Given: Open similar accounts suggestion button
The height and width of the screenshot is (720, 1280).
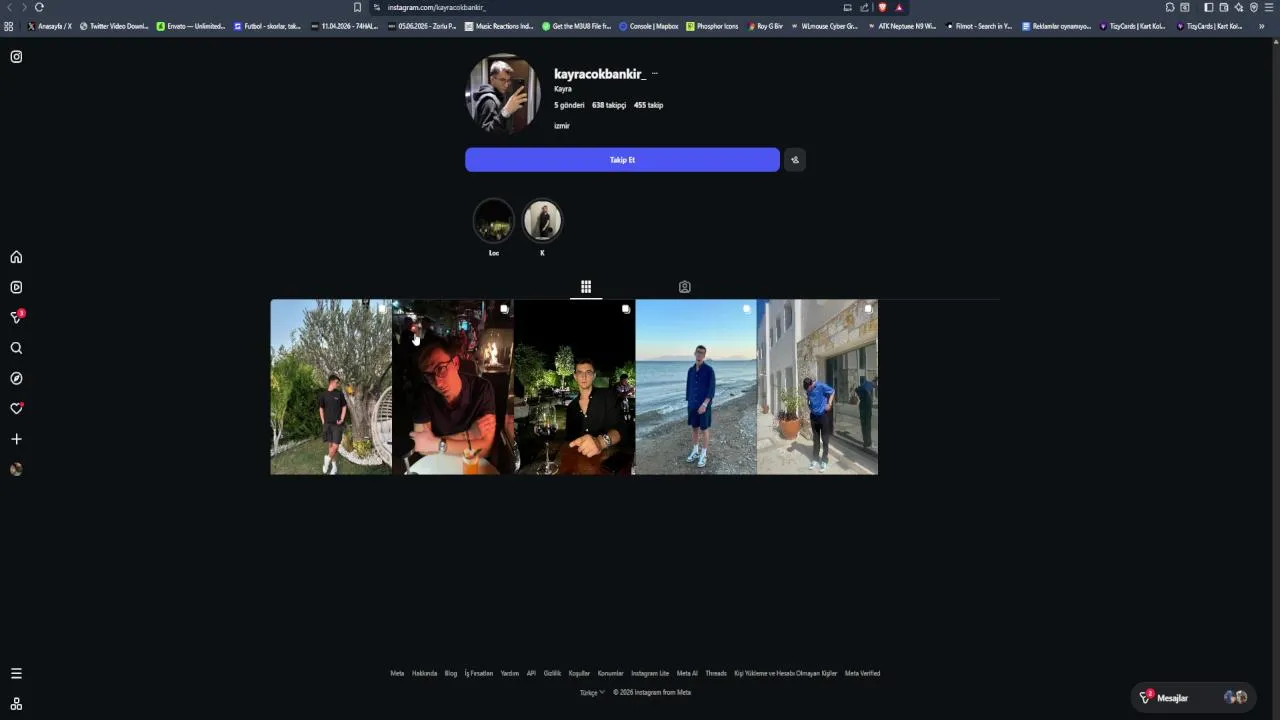Looking at the screenshot, I should point(795,160).
